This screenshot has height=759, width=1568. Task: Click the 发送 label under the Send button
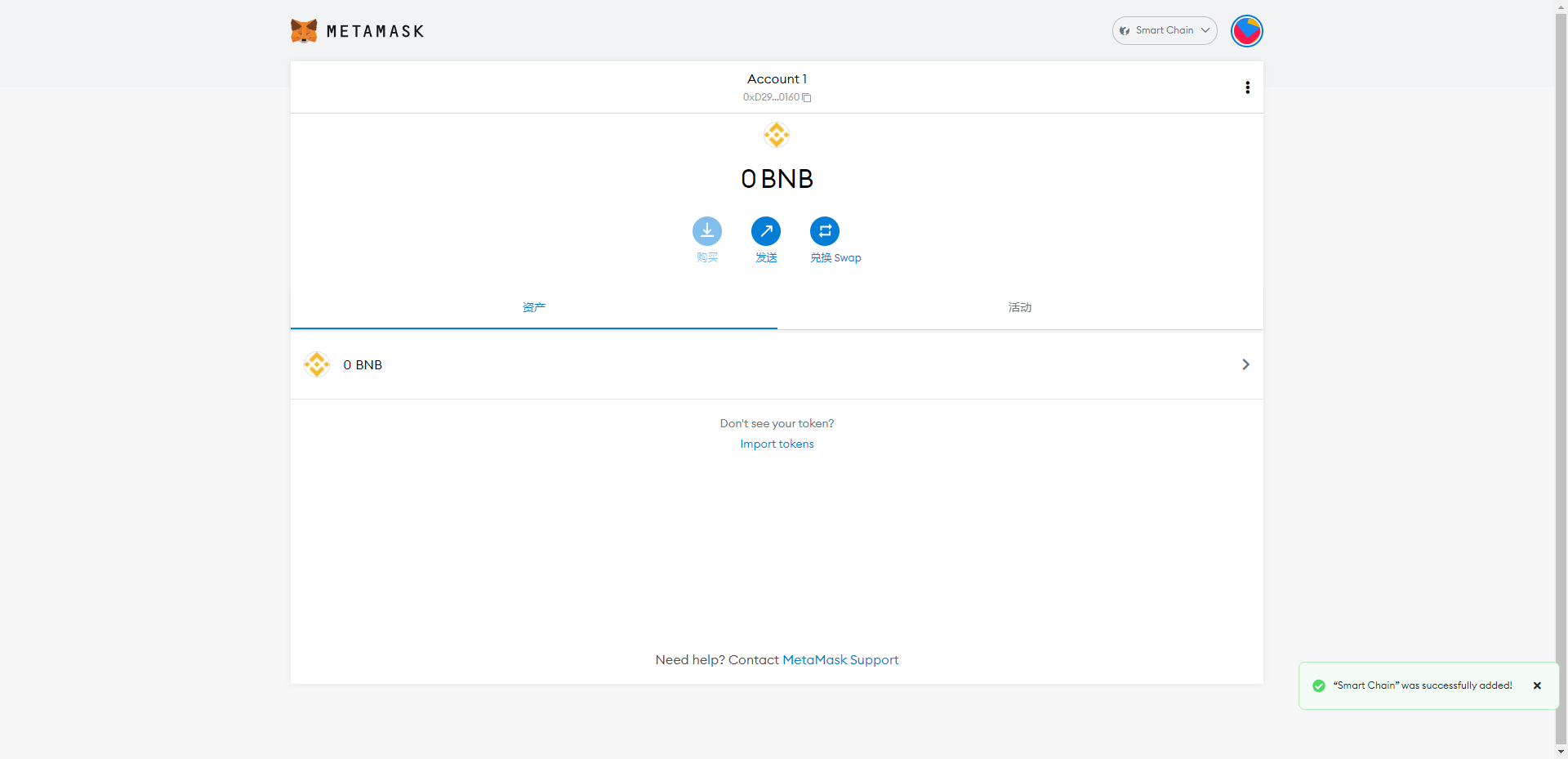click(766, 258)
